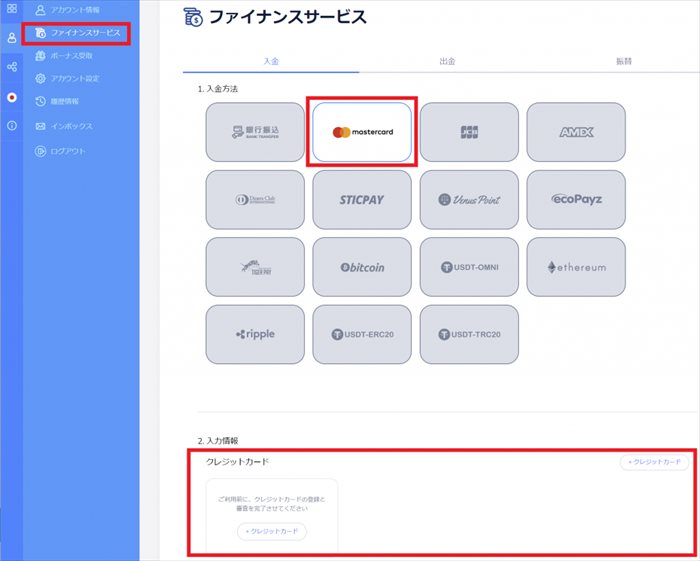Viewport: 700px width, 561px height.
Task: Choose mastercard deposit method
Action: (x=362, y=132)
